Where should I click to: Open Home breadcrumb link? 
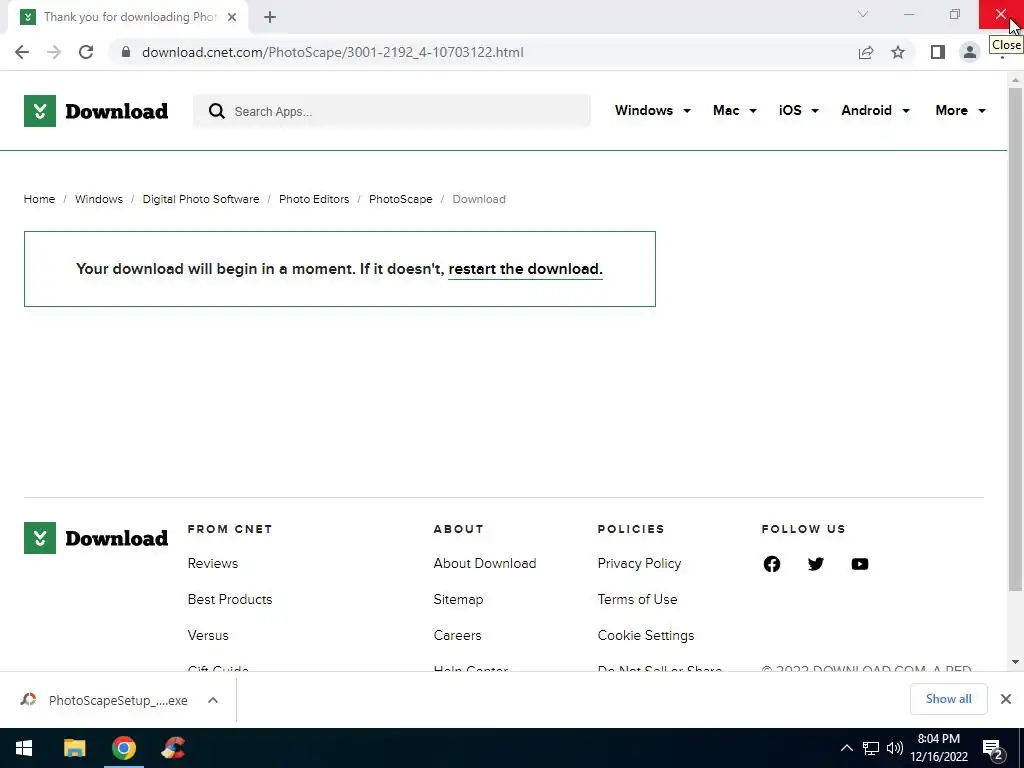pyautogui.click(x=39, y=199)
